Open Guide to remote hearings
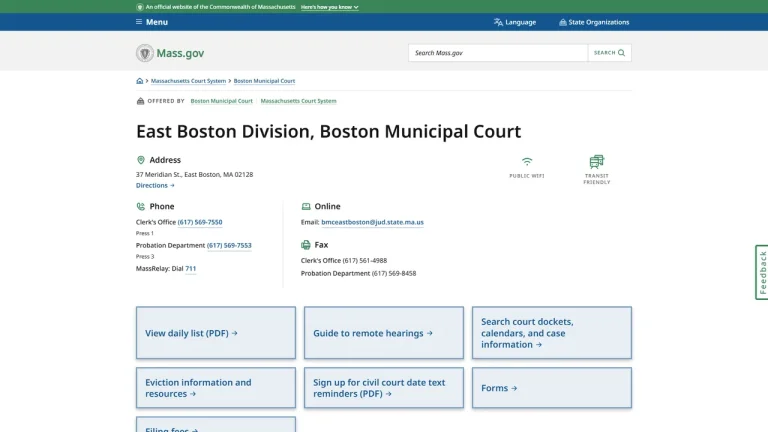 coord(384,333)
